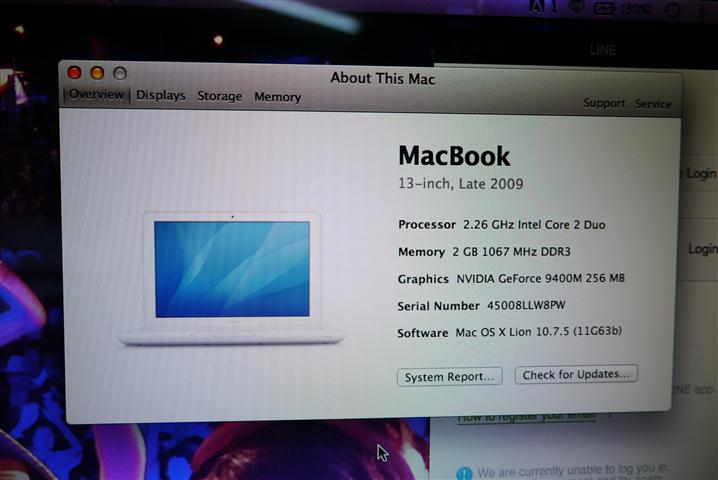Viewport: 718px width, 480px height.
Task: Minimize About This Mac with yellow button
Action: (x=97, y=73)
